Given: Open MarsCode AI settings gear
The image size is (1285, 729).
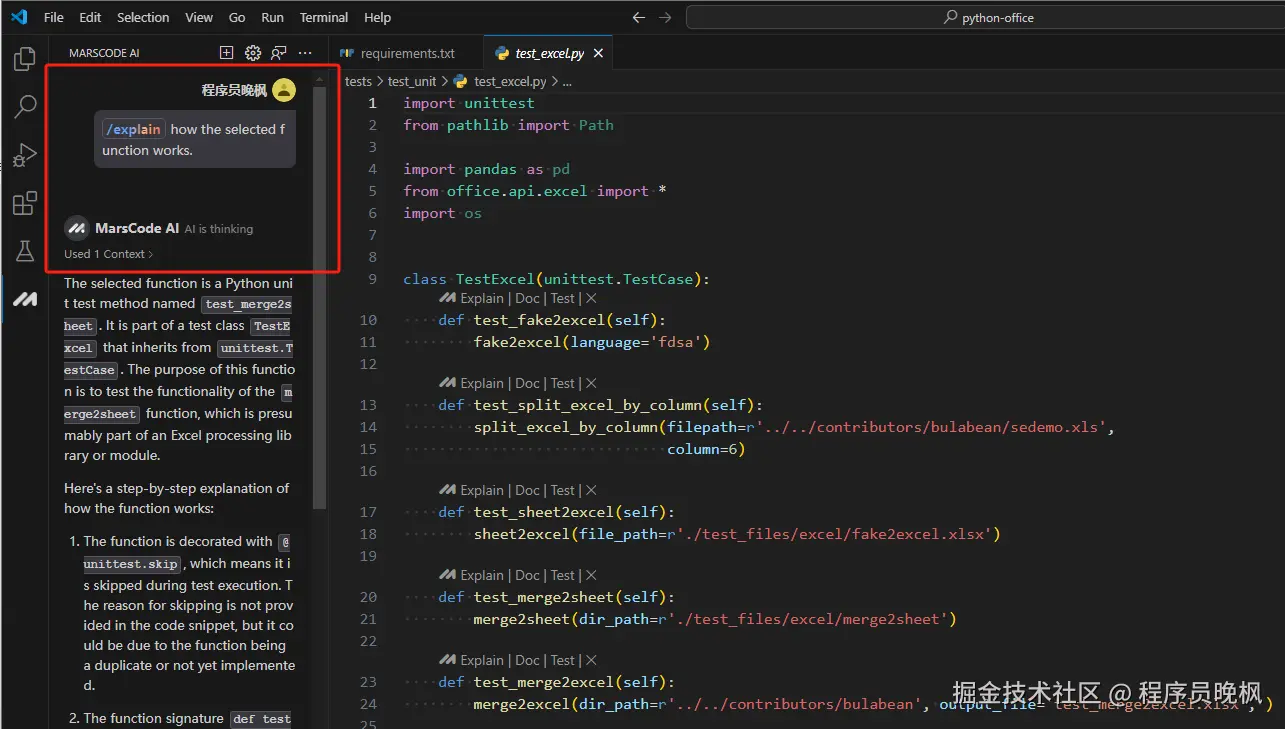Looking at the screenshot, I should (253, 53).
